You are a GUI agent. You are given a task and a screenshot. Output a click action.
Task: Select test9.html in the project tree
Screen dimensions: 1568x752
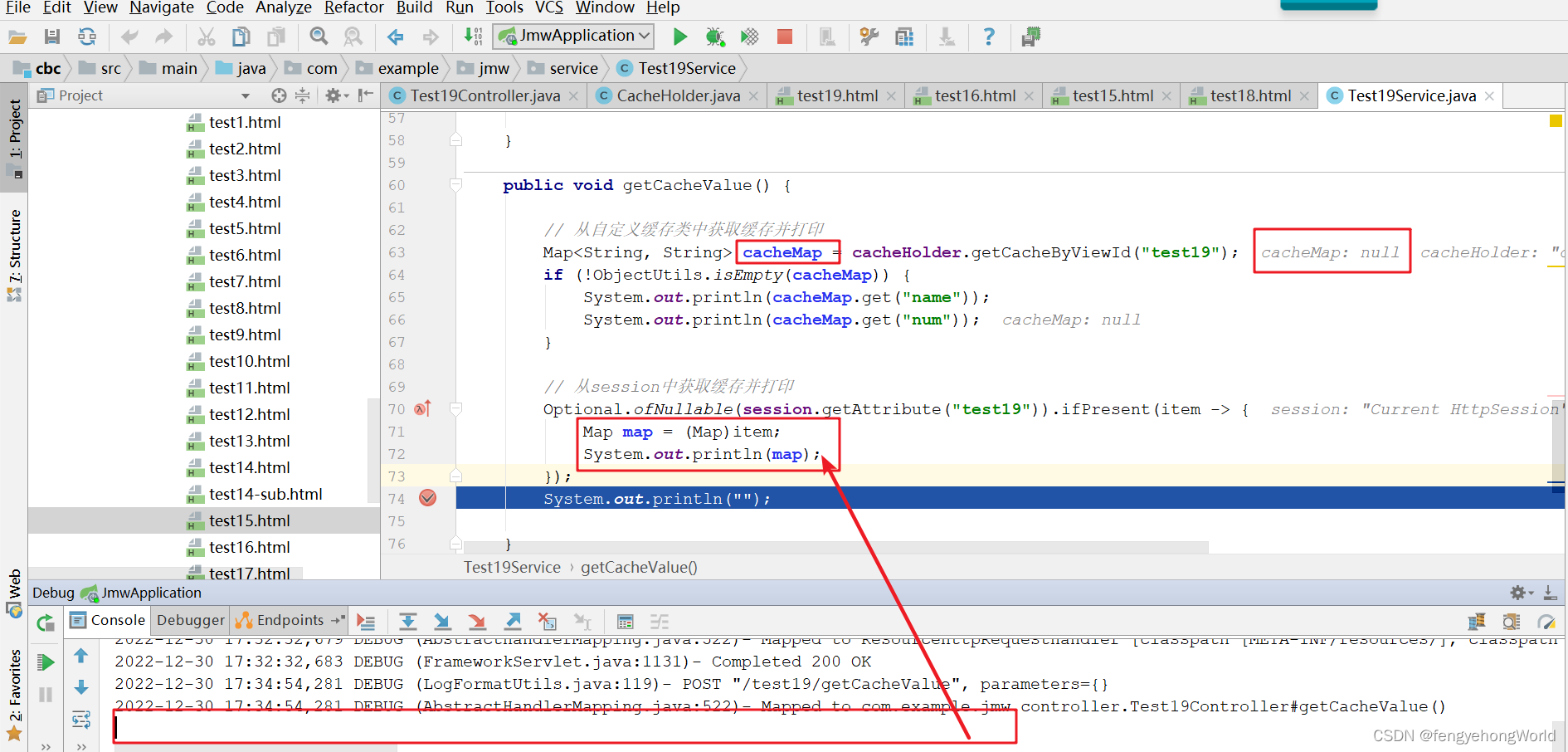[244, 334]
